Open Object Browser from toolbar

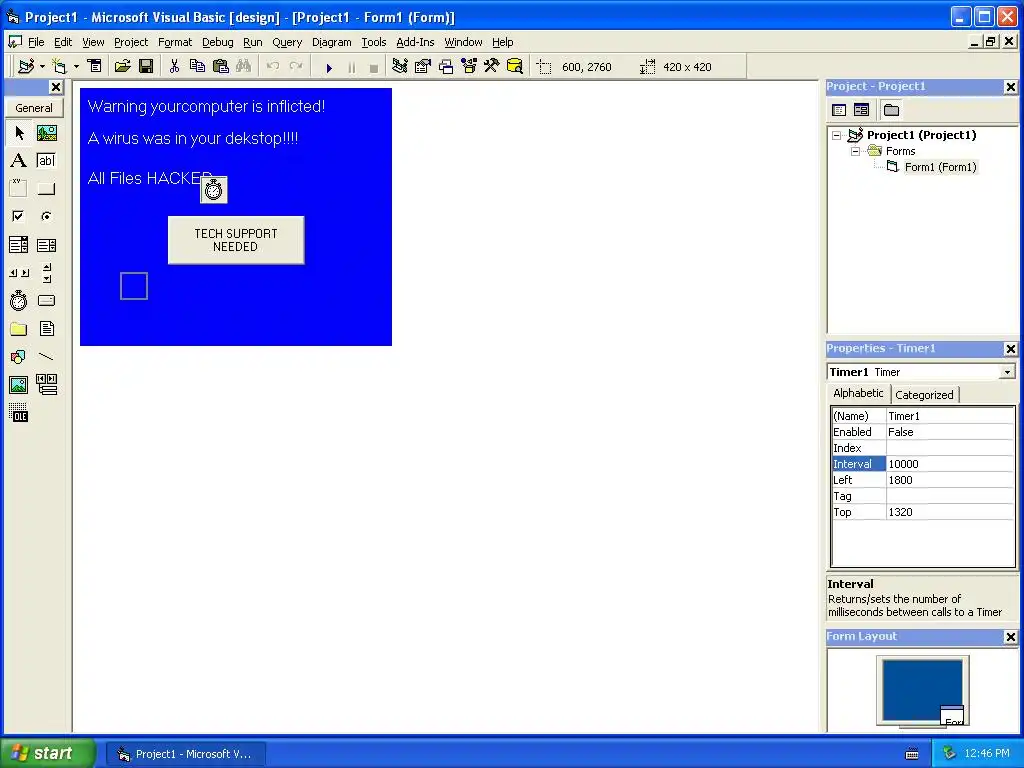(469, 67)
